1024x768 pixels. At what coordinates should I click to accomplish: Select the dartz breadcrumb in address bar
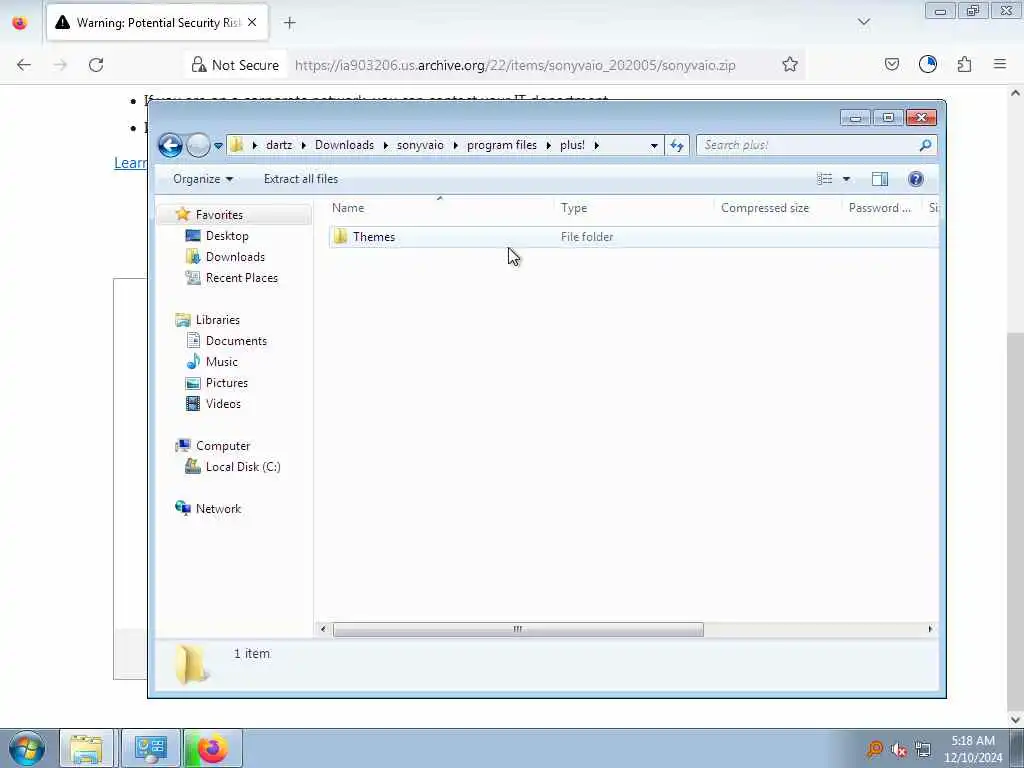tap(279, 145)
